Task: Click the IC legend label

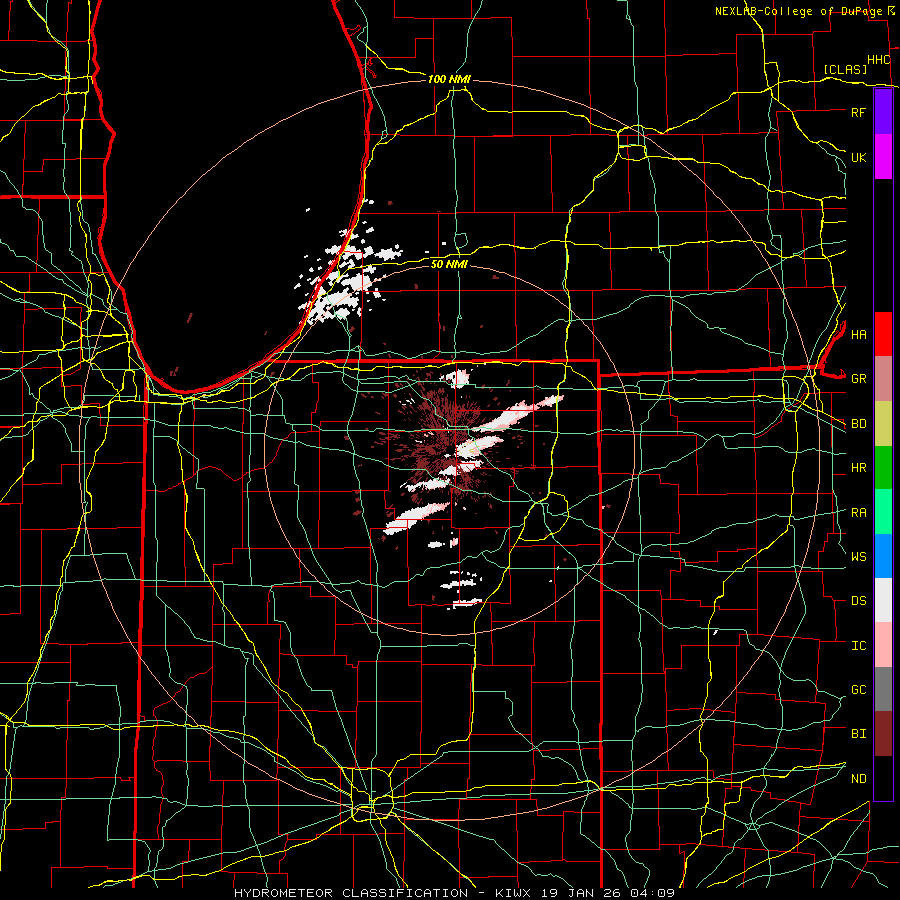Action: [x=858, y=645]
